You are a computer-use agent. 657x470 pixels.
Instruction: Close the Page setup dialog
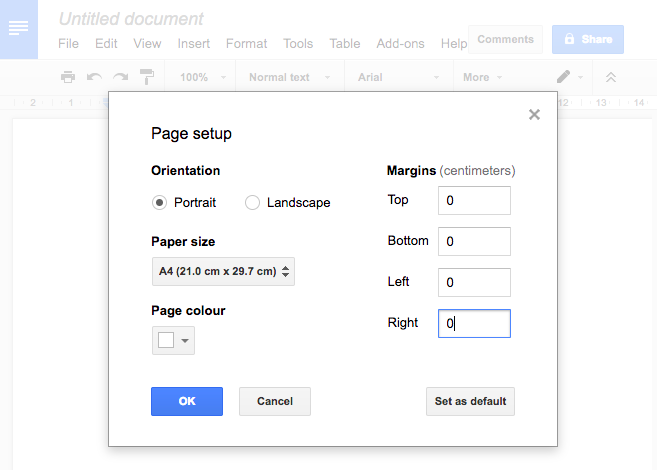(534, 115)
